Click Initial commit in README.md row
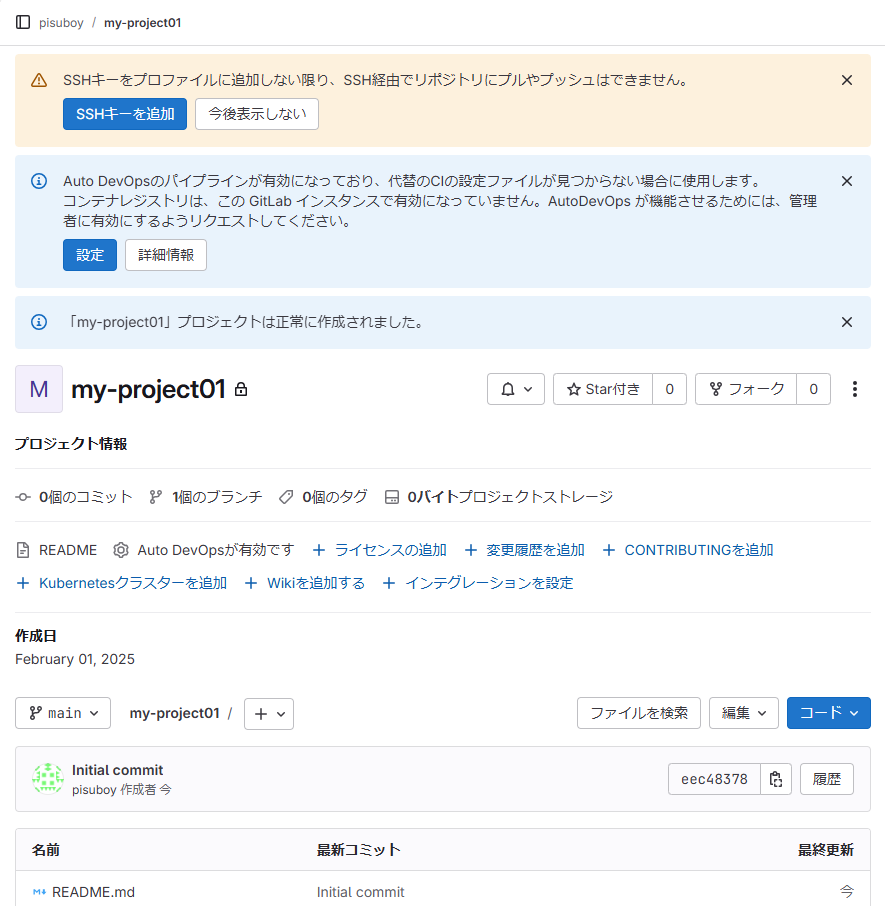 [x=360, y=892]
